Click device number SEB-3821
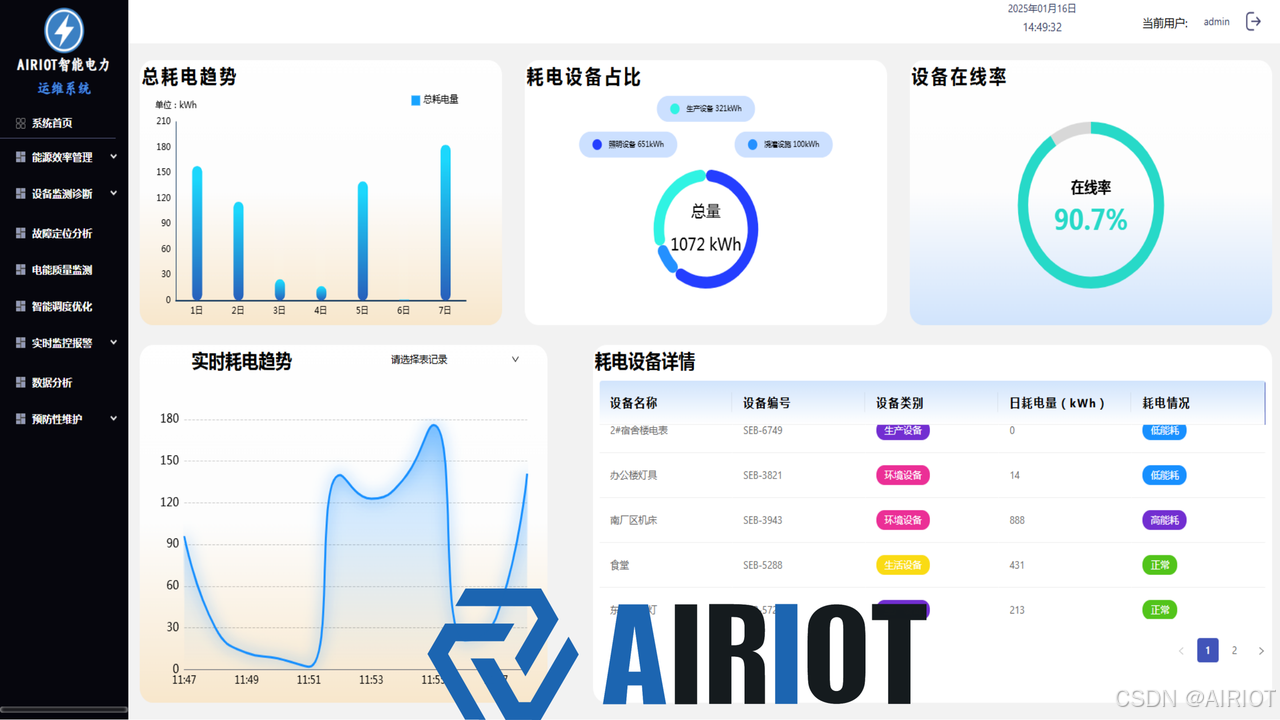This screenshot has height=720, width=1280. [x=763, y=475]
